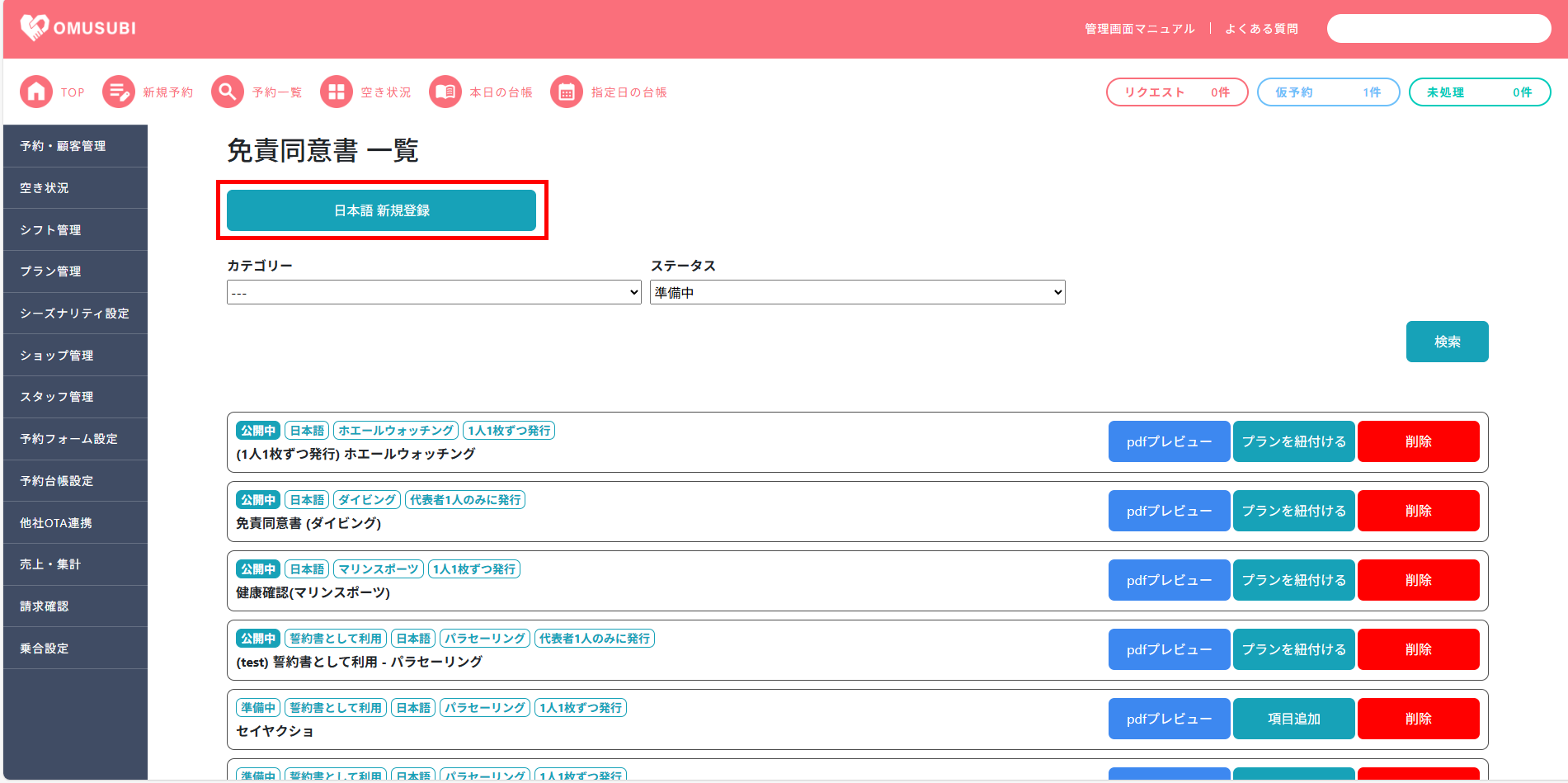Open the 管理画面マニュアル link
The image size is (1568, 783).
click(x=1139, y=29)
